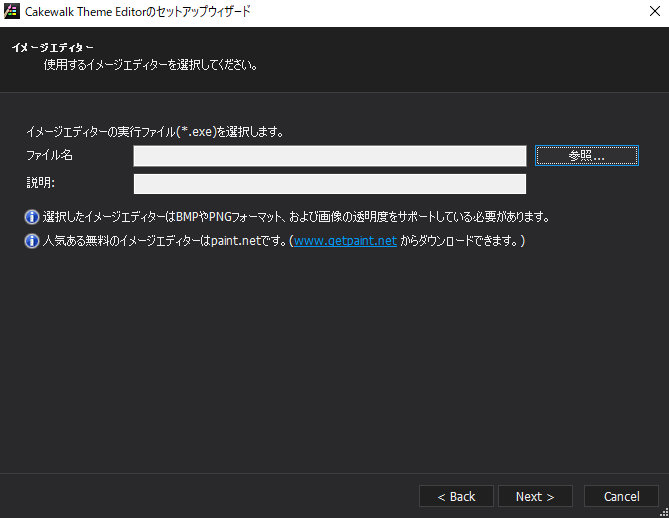Cancel the setup wizard
Viewport: 669px width, 518px height.
coord(621,496)
